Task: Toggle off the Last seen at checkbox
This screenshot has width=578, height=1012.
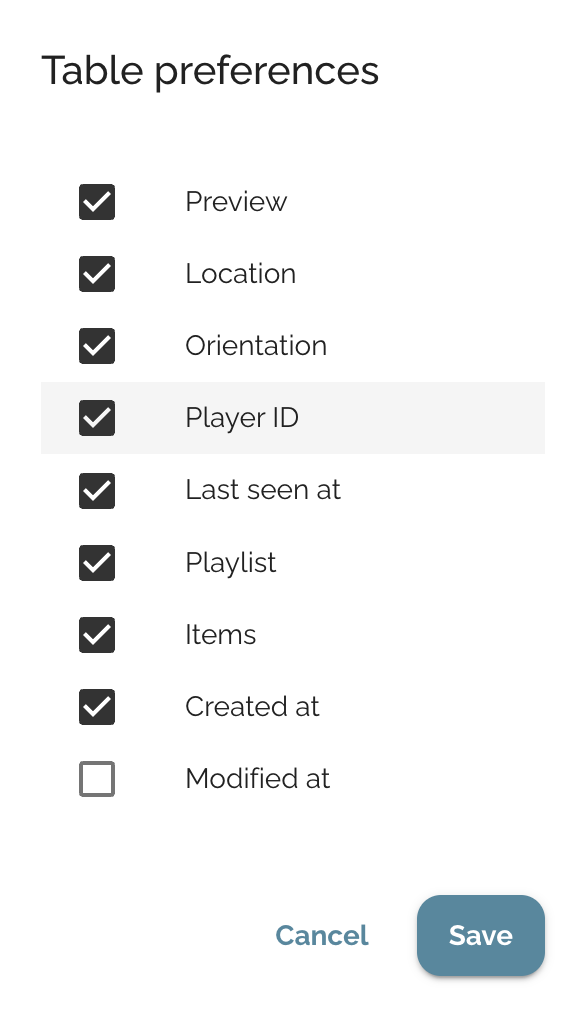Action: (x=97, y=490)
